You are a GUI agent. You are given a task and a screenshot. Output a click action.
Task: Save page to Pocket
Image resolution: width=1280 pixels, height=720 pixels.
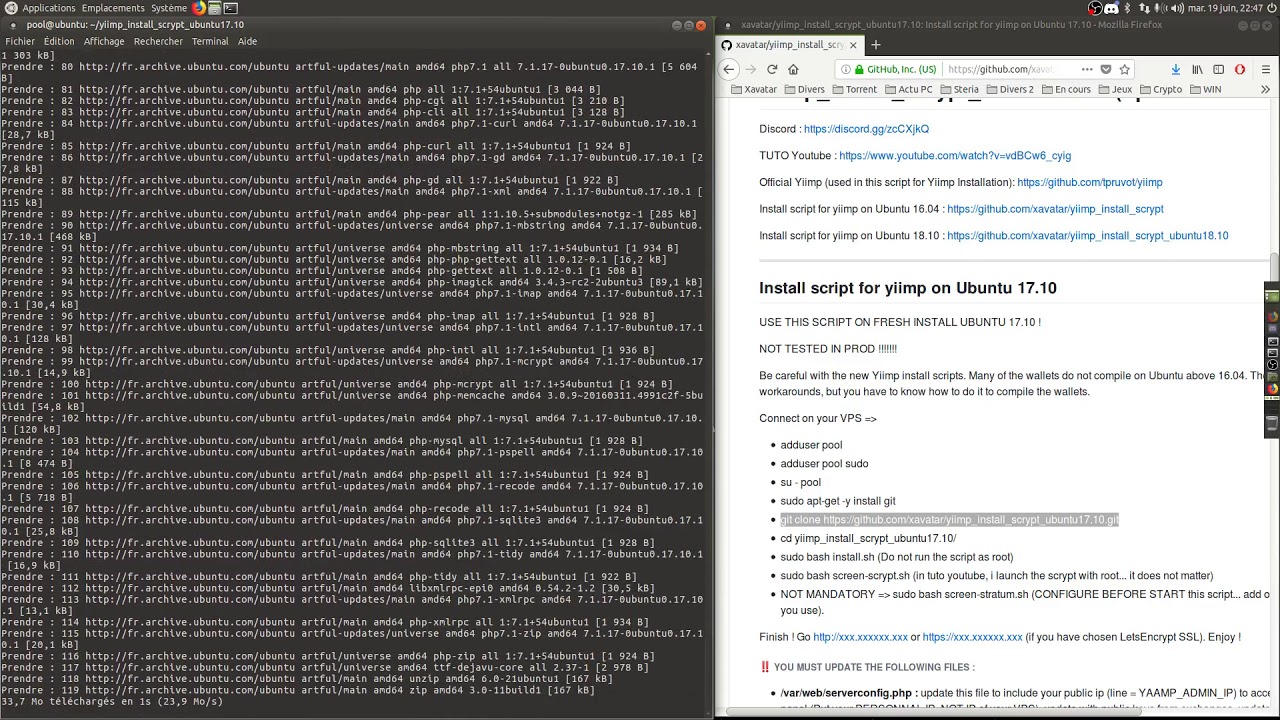pyautogui.click(x=1106, y=69)
